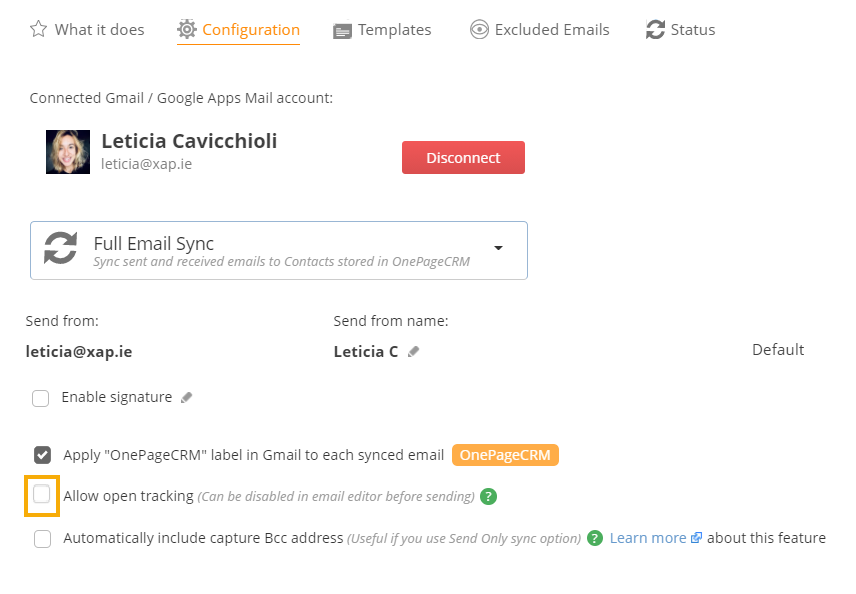
Task: Click the Templates tab icon
Action: (x=342, y=31)
